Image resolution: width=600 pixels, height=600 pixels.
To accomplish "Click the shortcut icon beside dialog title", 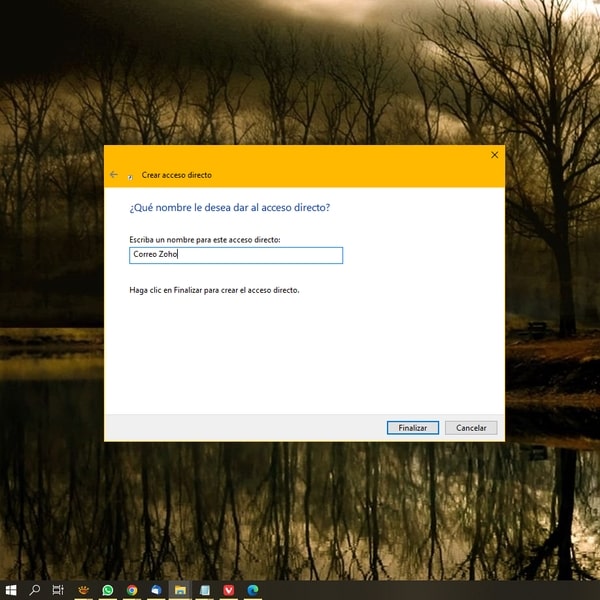I will (130, 176).
